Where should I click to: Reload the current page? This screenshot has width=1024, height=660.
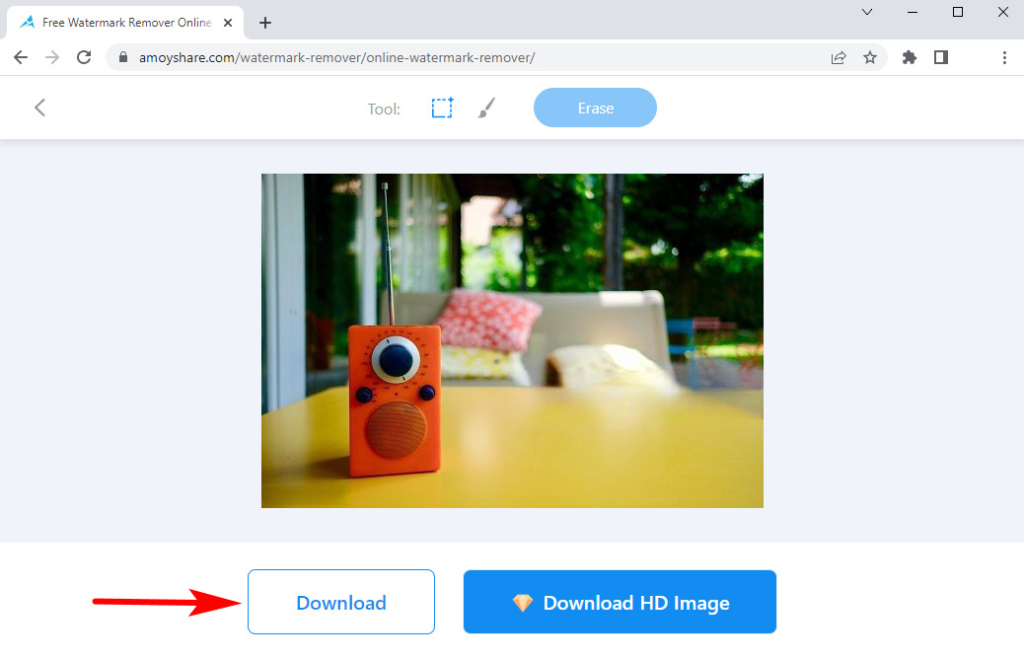click(x=84, y=58)
